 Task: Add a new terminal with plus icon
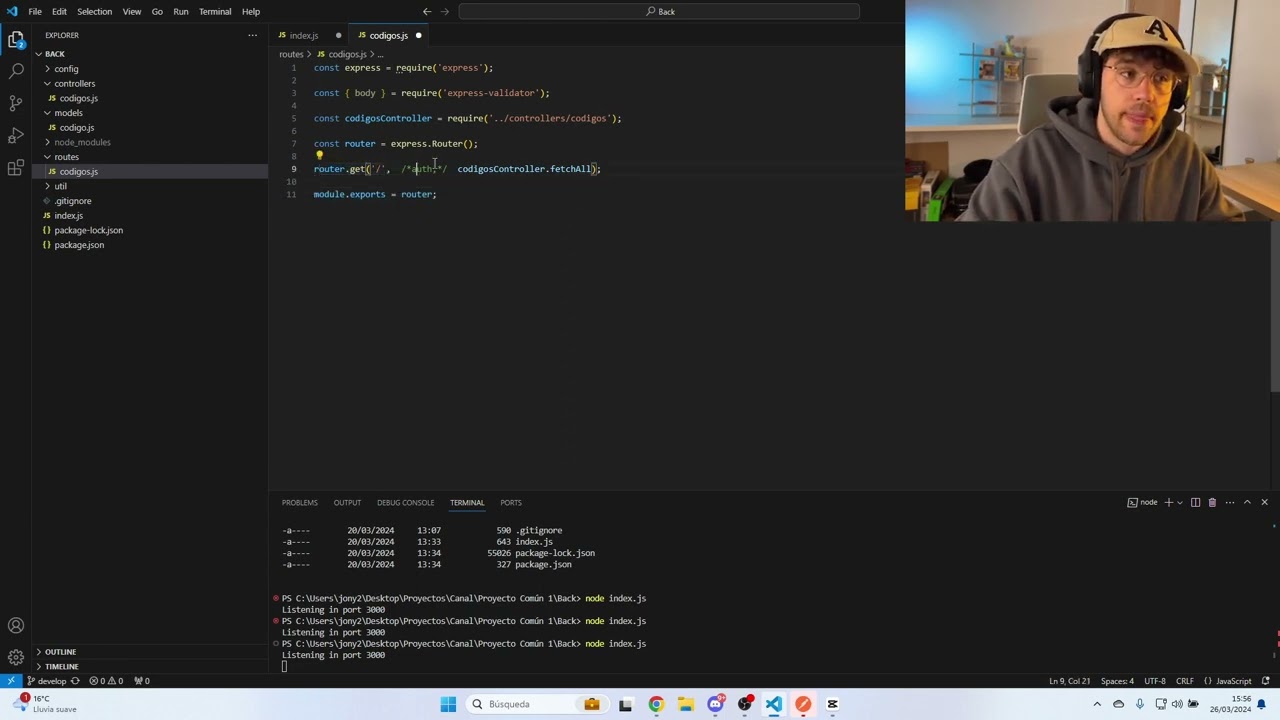1168,502
